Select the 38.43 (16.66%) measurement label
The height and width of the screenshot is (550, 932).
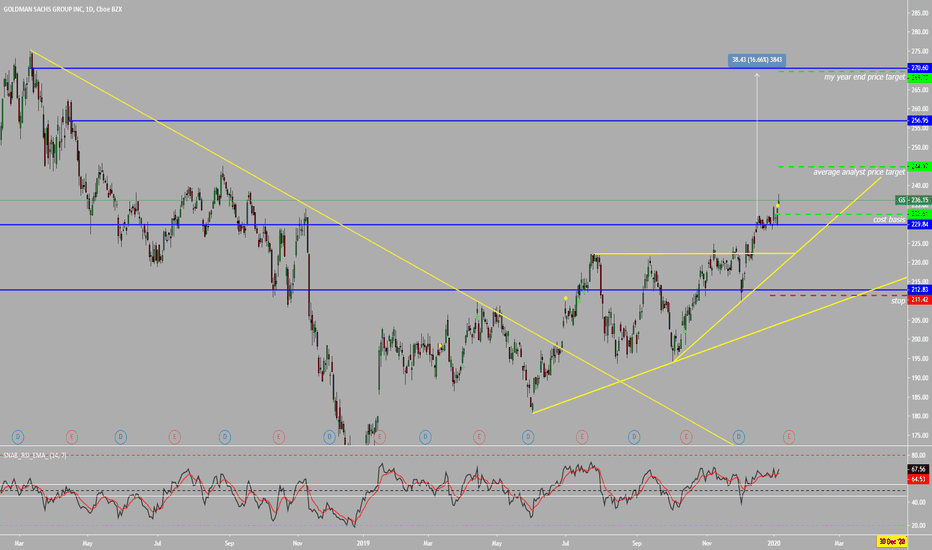point(757,60)
